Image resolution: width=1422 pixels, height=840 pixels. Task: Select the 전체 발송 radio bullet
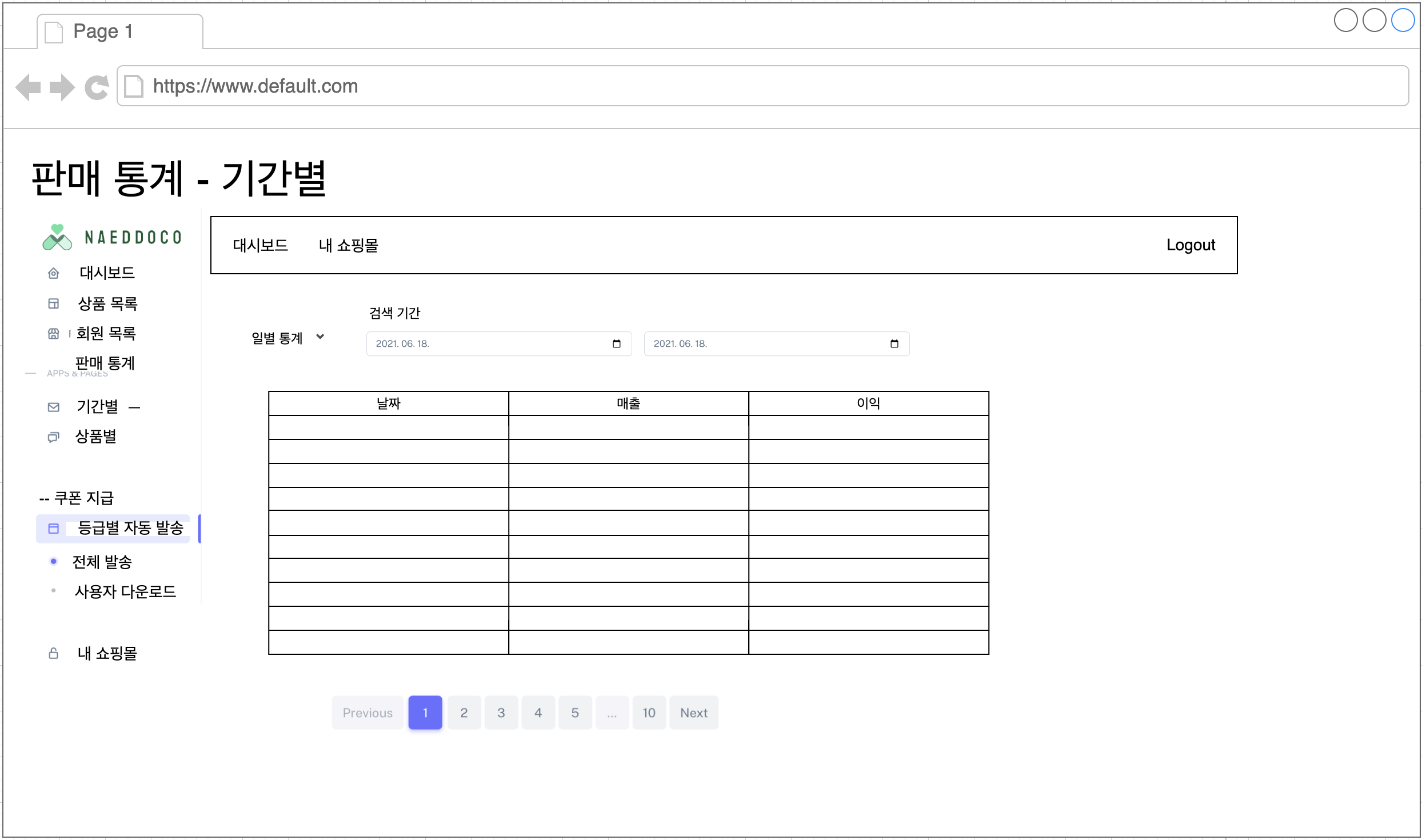tap(53, 561)
